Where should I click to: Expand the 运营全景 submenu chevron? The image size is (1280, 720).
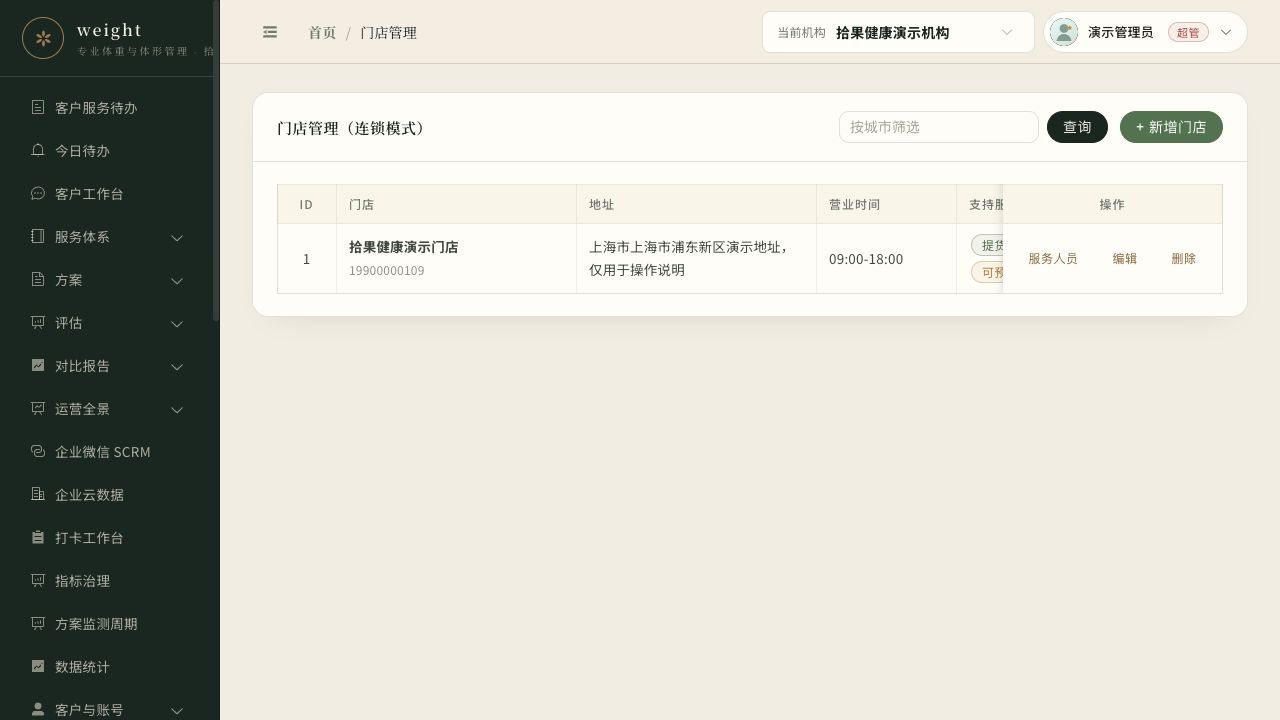[x=177, y=409]
